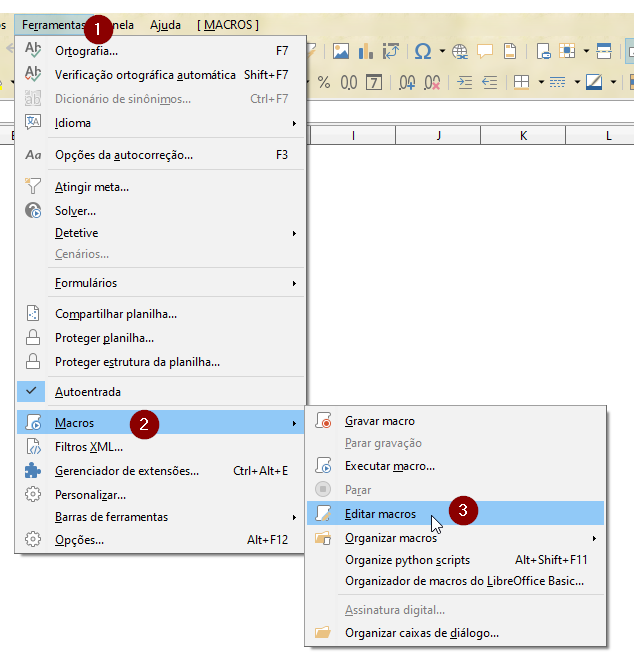Expand the Formulários submenu

pyautogui.click(x=161, y=283)
